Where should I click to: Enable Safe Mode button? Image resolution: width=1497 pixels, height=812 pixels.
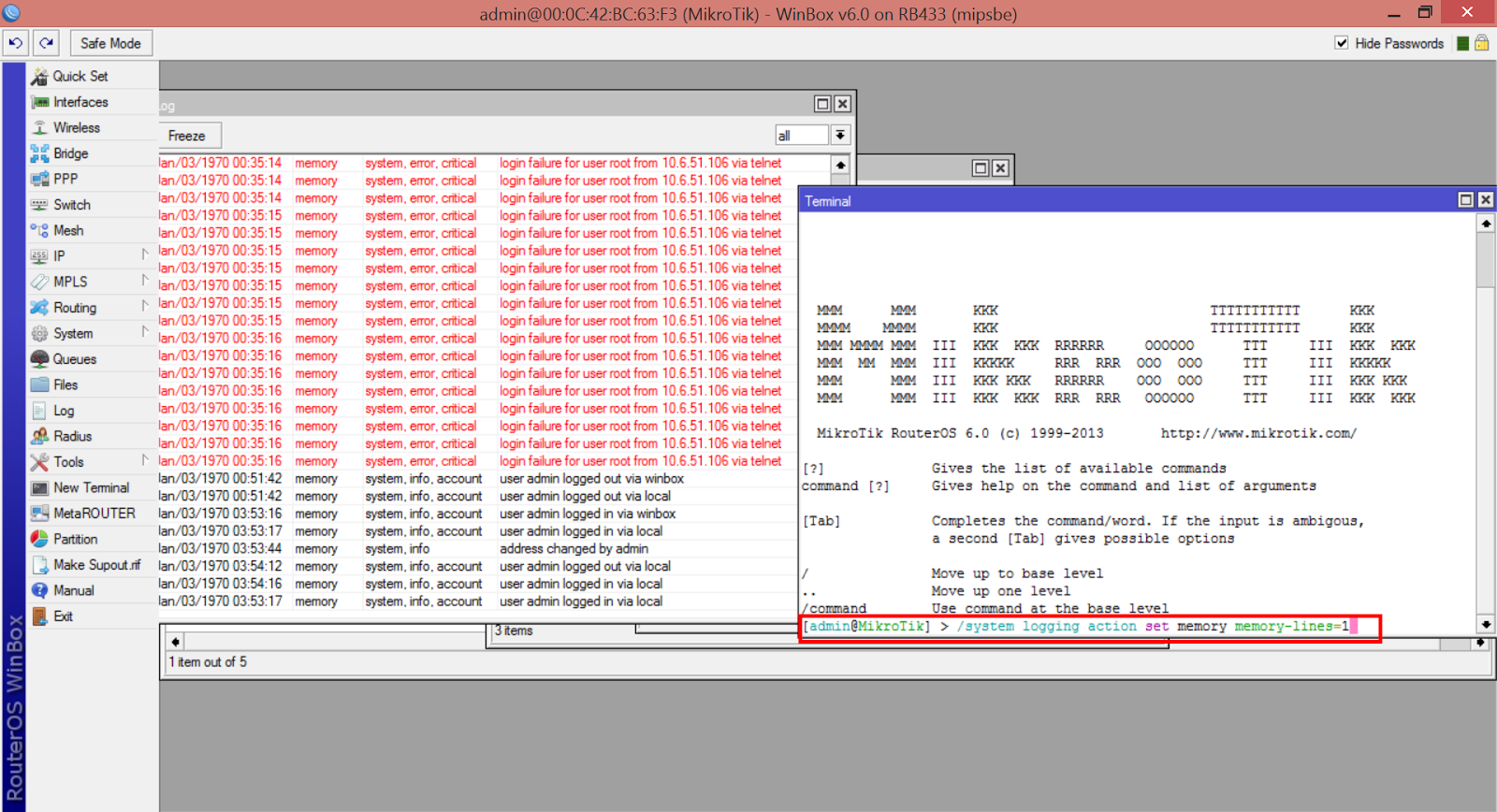click(110, 43)
